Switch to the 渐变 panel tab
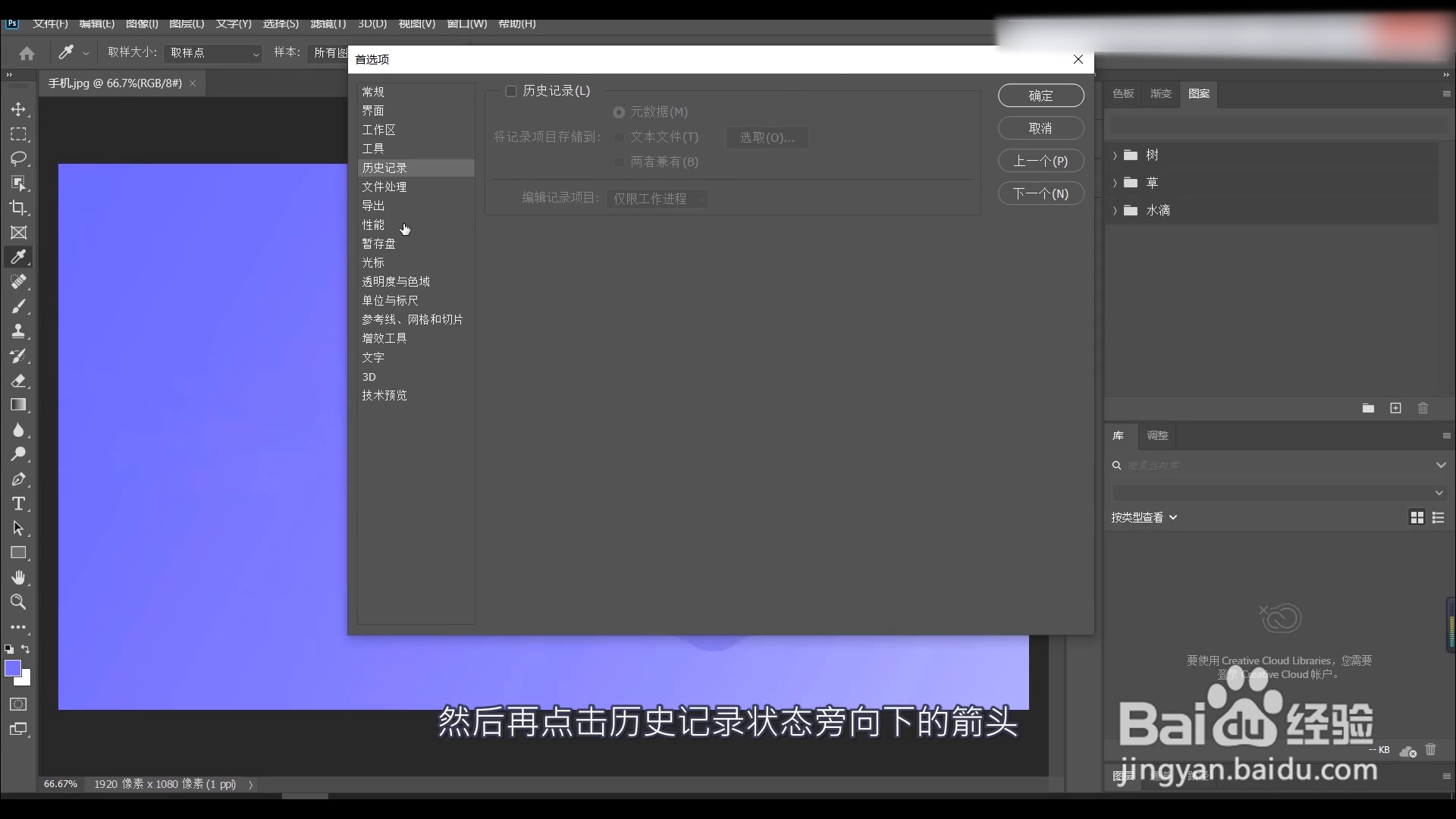The image size is (1456, 819). 1160,93
